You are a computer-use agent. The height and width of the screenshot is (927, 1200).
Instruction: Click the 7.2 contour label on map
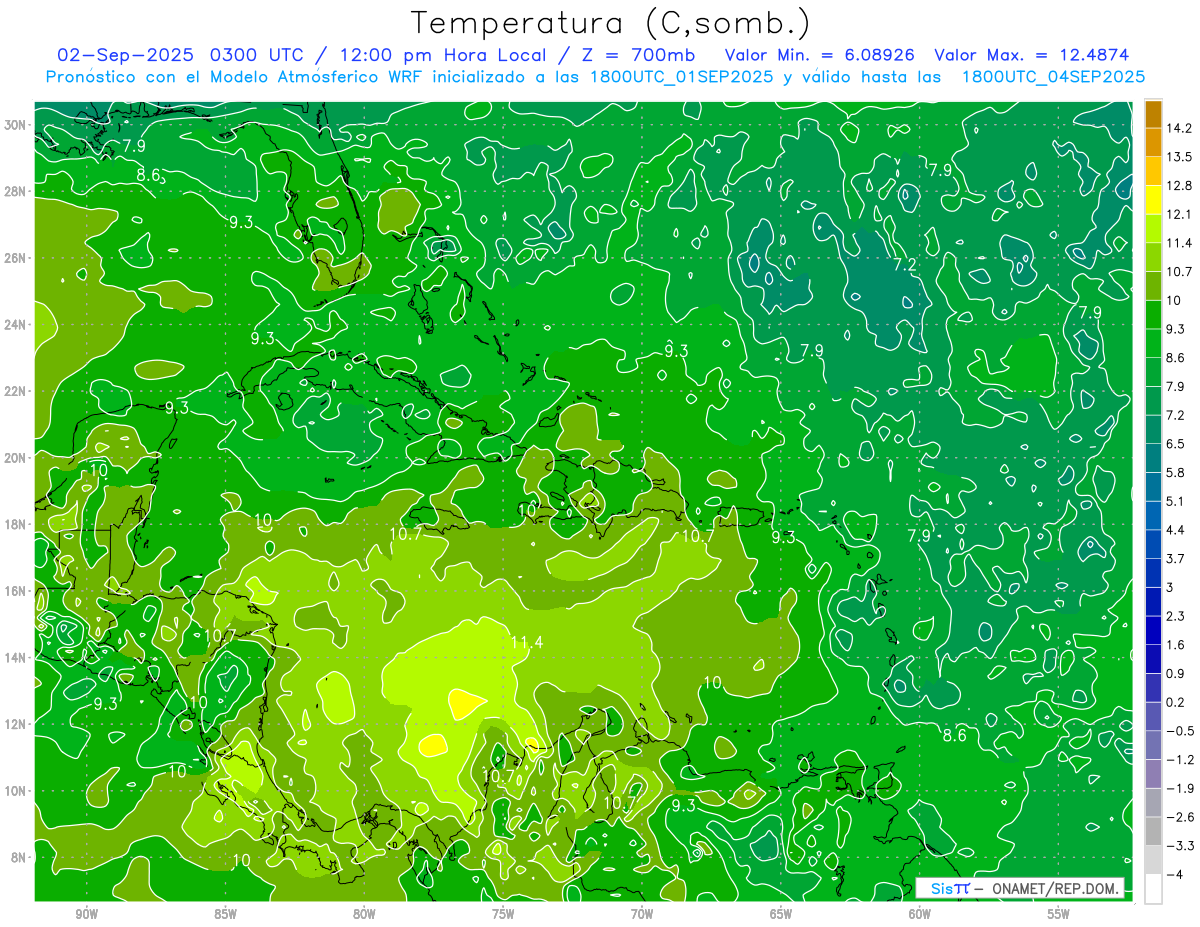pyautogui.click(x=904, y=265)
